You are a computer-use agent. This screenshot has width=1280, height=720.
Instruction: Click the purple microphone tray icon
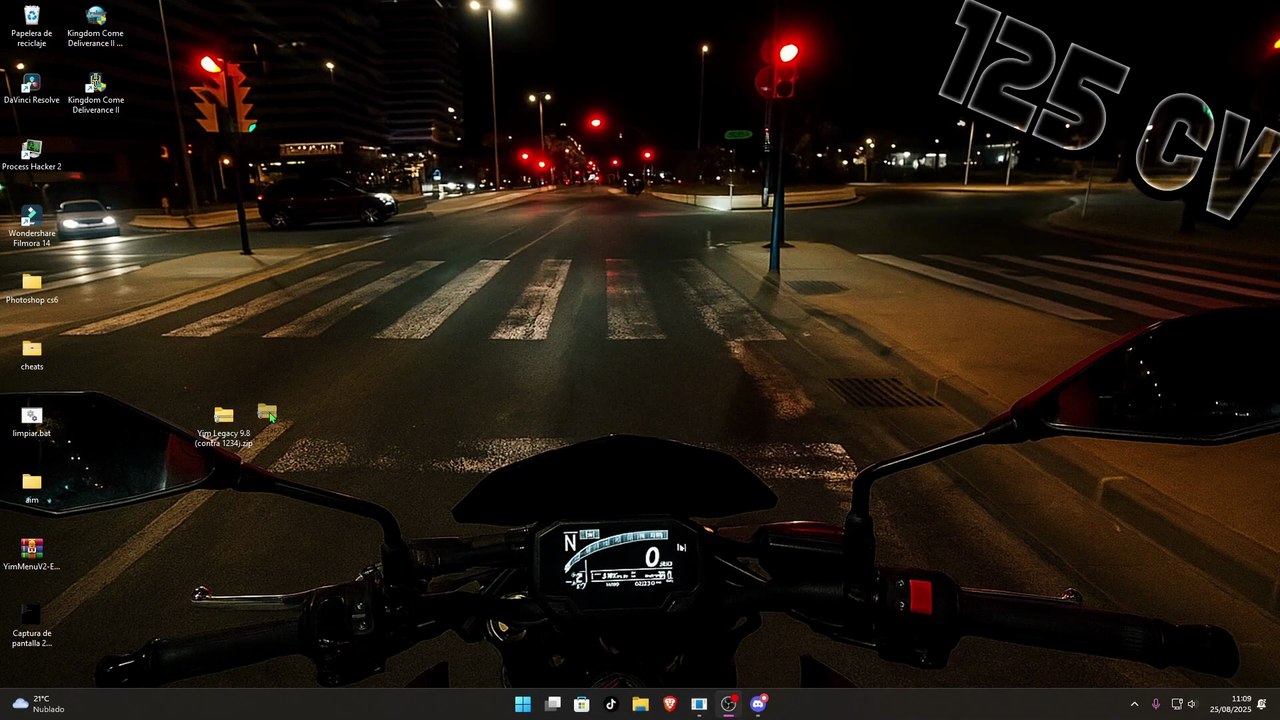click(1156, 704)
